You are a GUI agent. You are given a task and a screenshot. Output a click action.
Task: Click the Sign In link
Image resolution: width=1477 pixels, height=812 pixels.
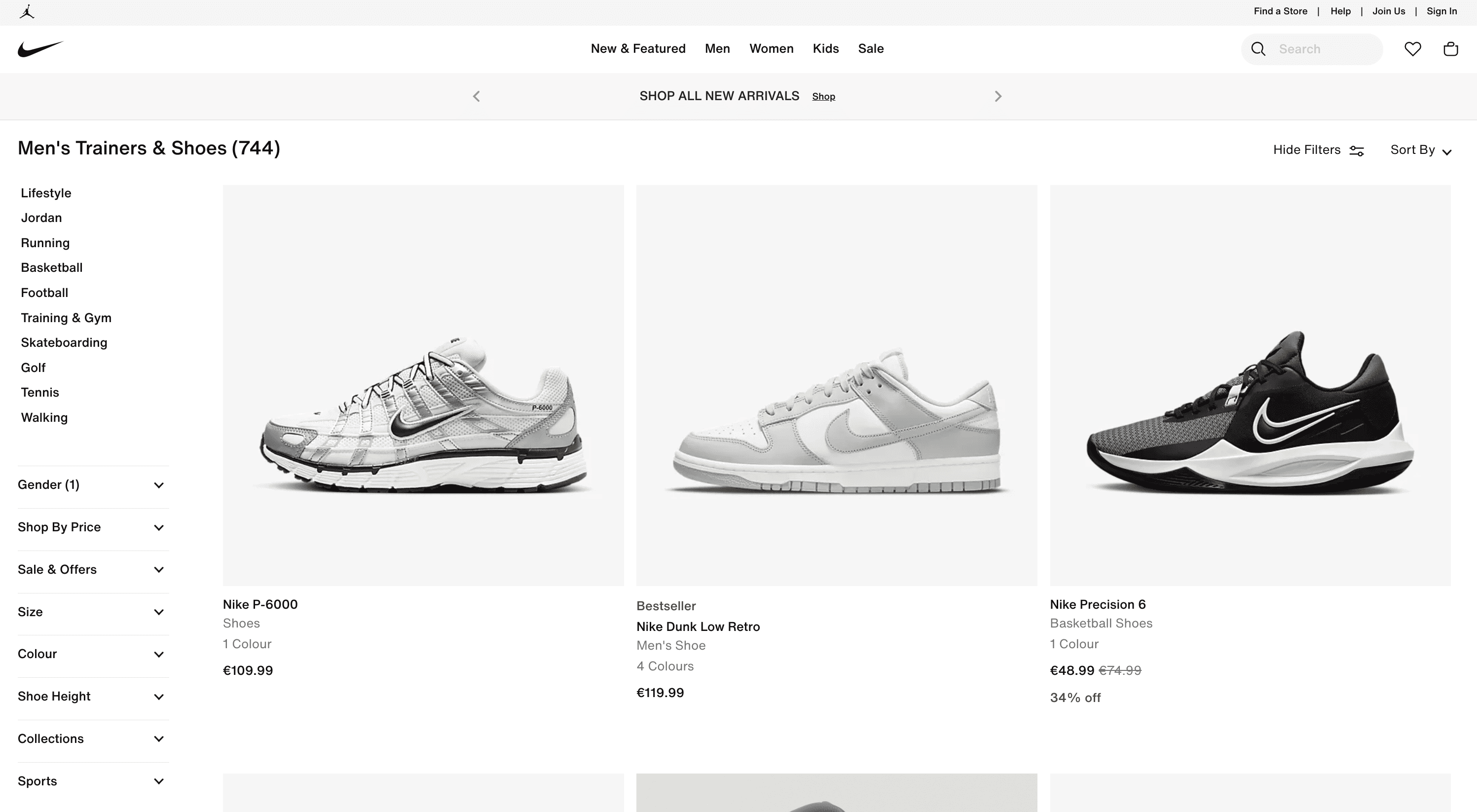(1441, 11)
